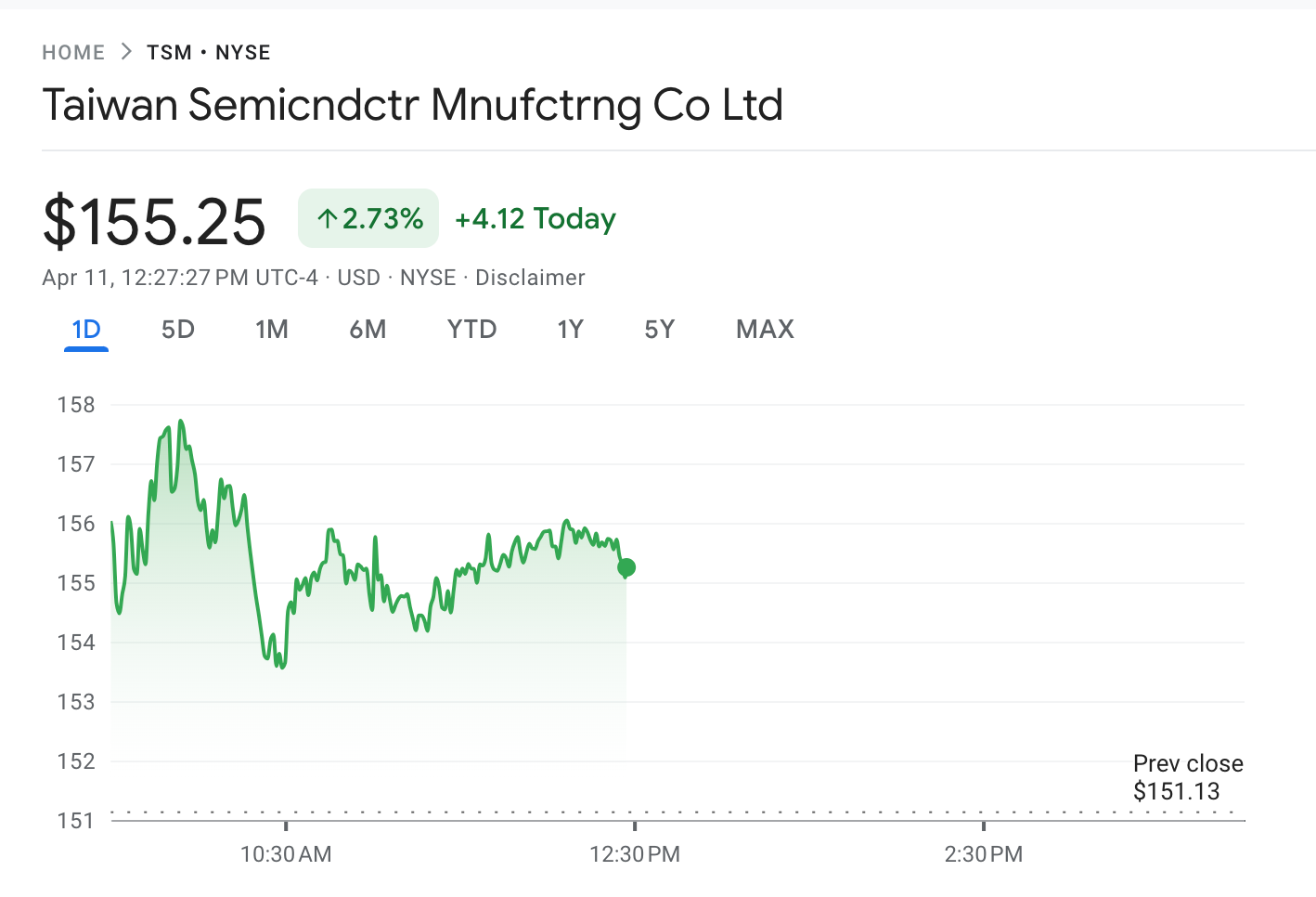
Task: Switch to the 1M range tab
Action: coord(272,330)
